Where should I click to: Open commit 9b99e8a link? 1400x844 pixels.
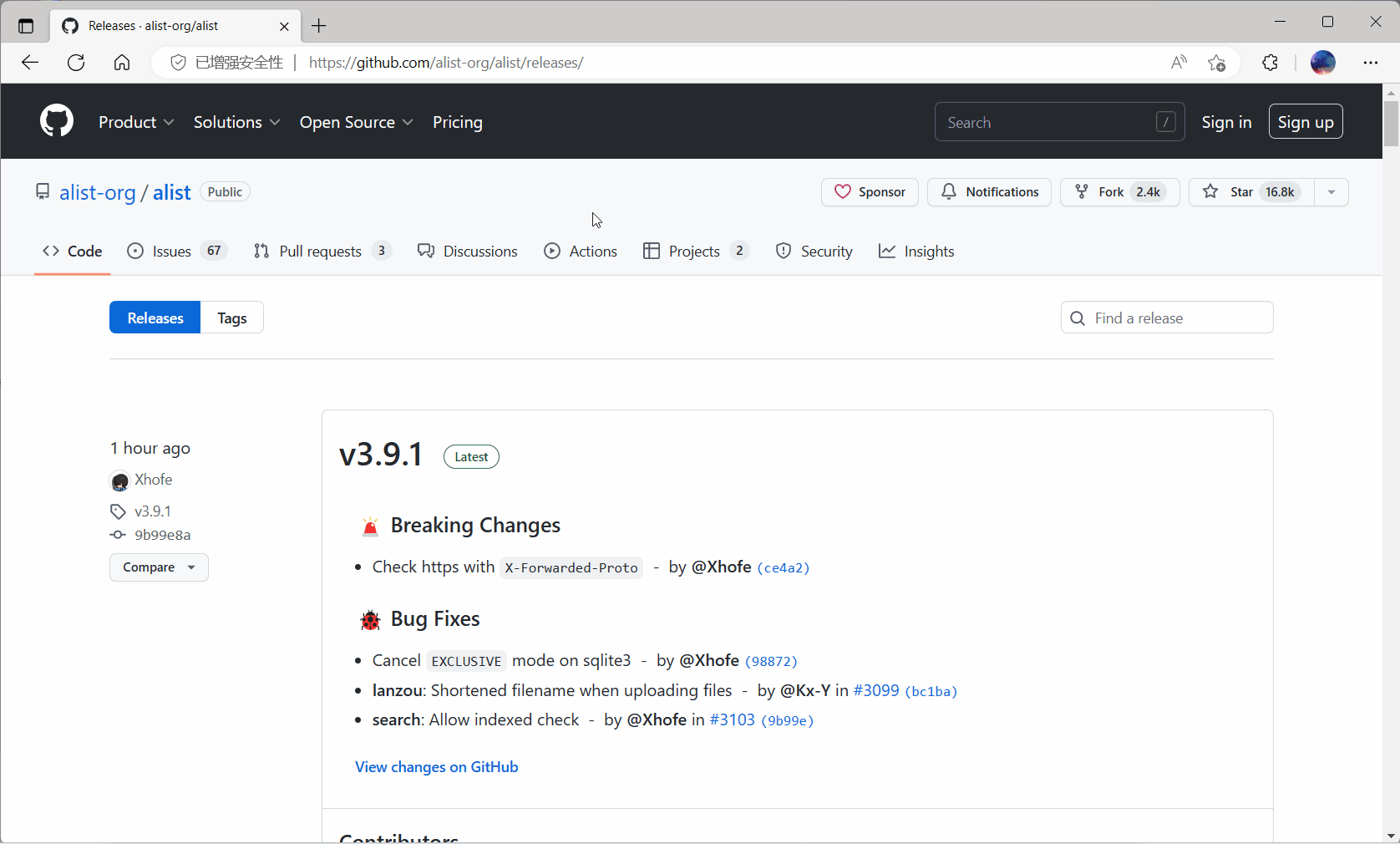[163, 535]
